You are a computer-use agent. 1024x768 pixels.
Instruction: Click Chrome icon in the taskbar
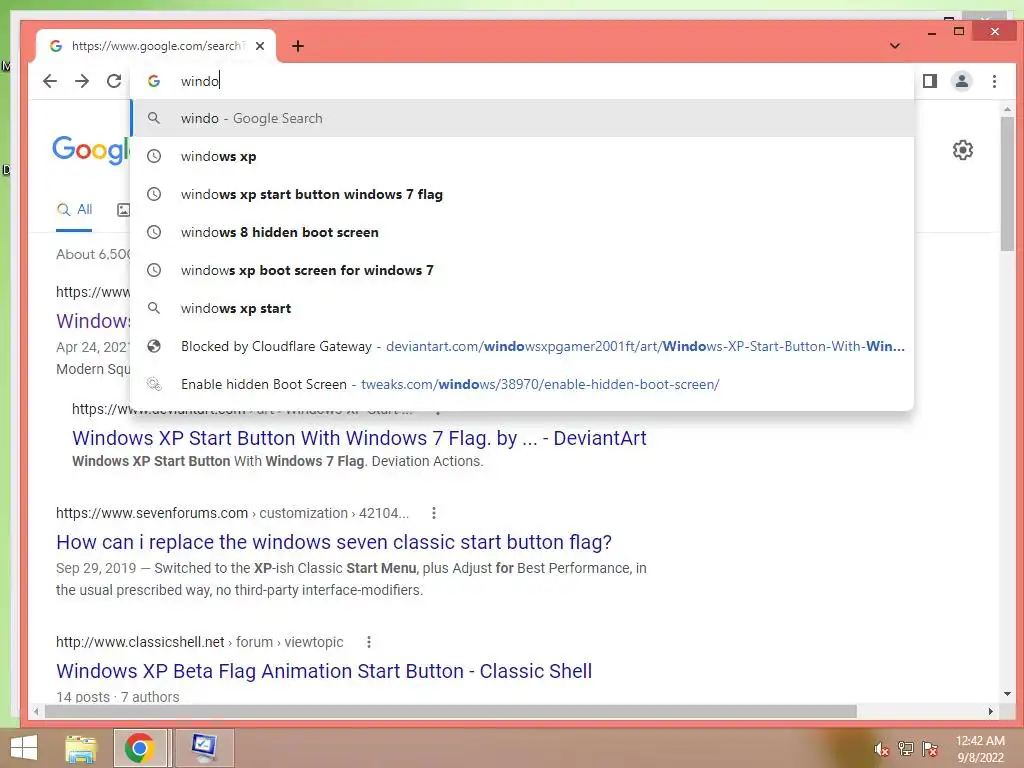(x=140, y=748)
